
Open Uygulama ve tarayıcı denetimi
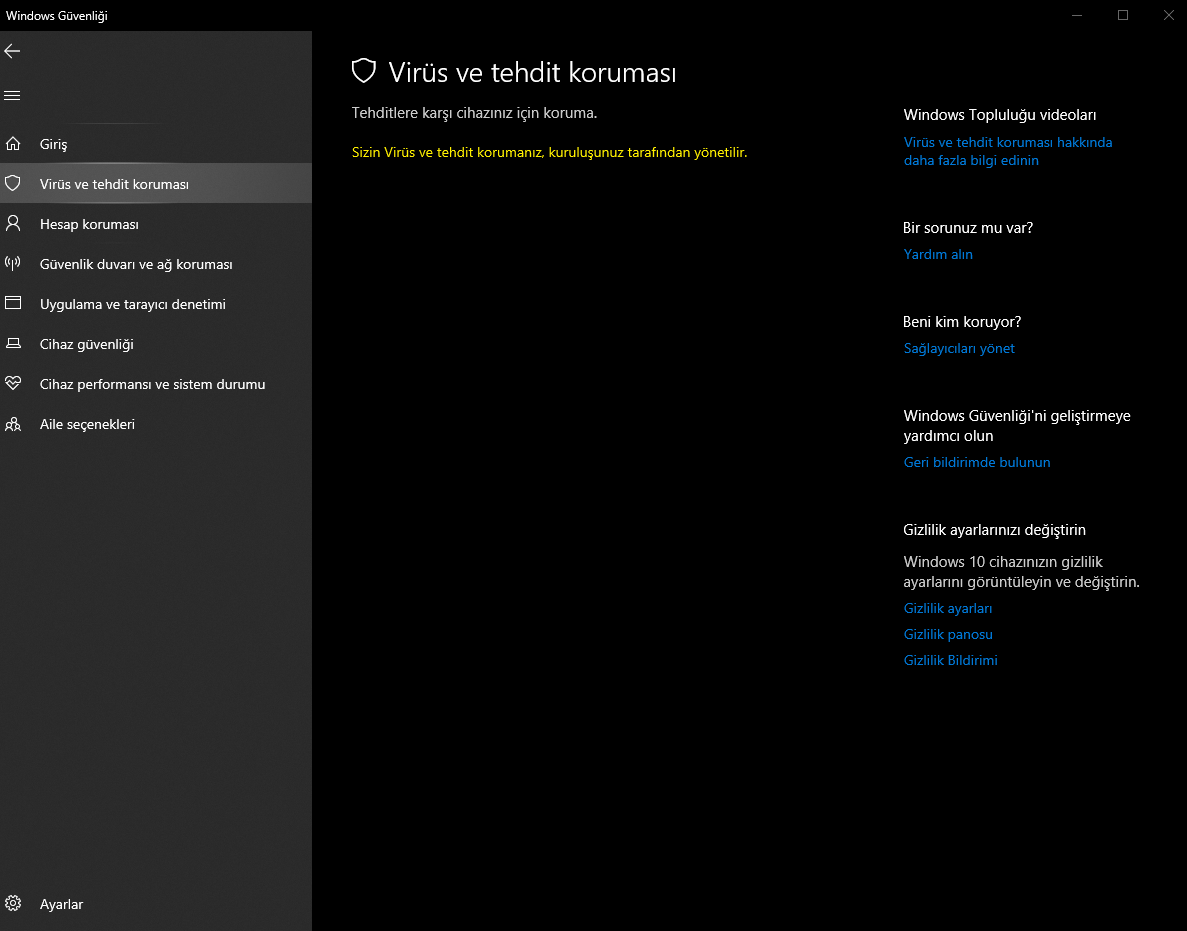[156, 304]
